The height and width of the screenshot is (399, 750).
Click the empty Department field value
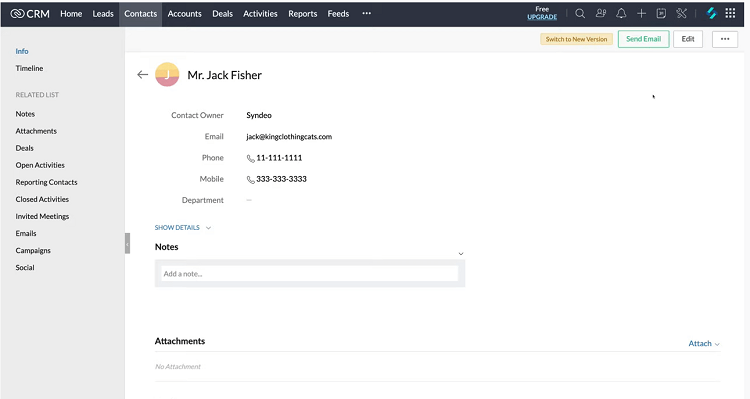(249, 200)
